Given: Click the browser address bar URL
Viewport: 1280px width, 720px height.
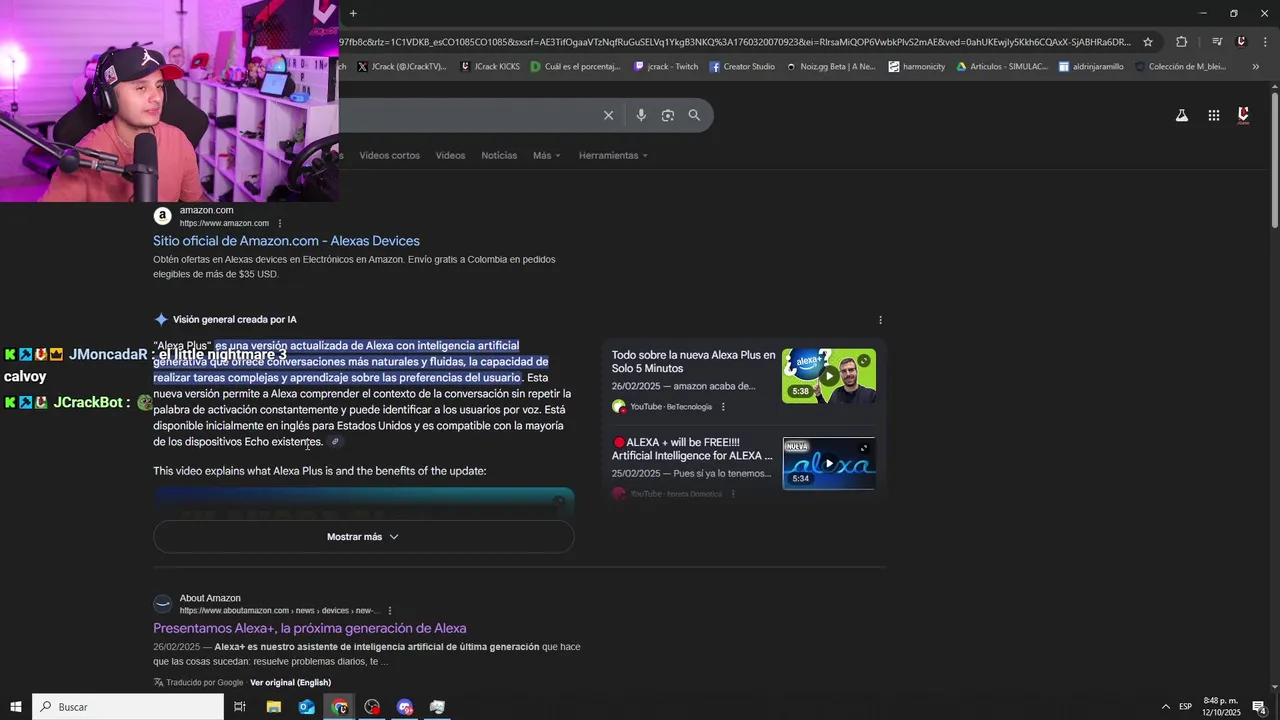Looking at the screenshot, I should click(735, 42).
